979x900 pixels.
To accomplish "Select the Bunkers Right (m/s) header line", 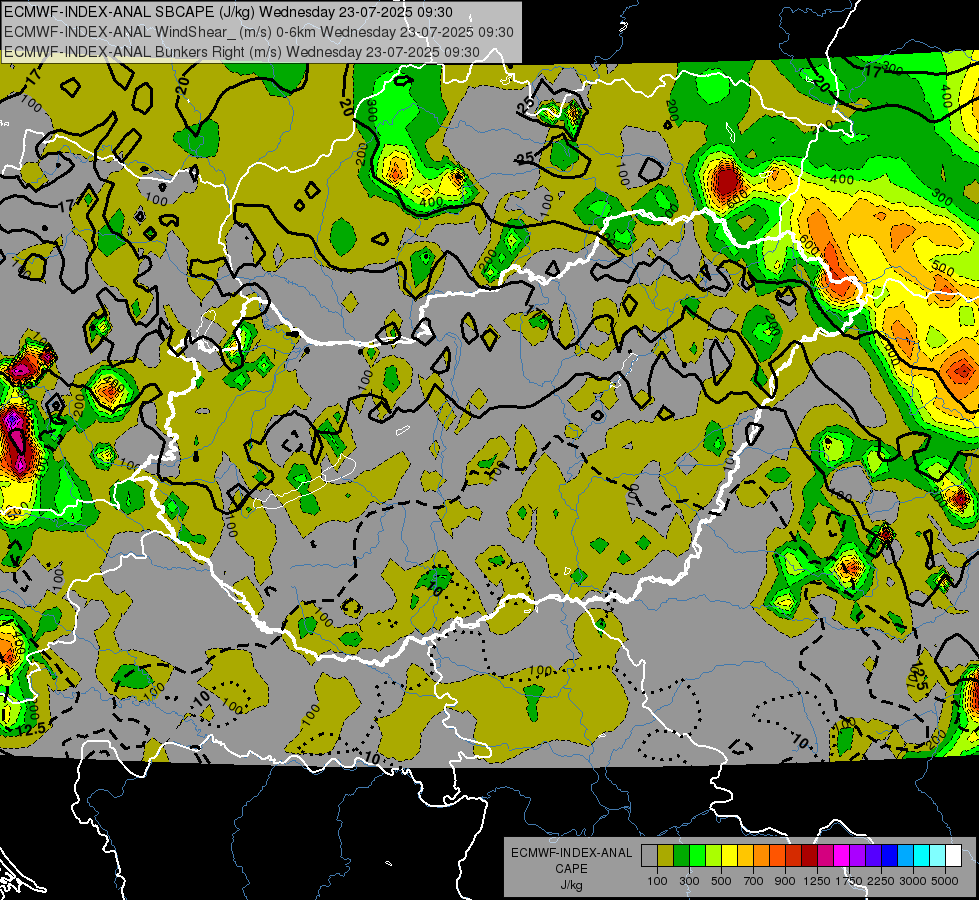I will pos(242,52).
